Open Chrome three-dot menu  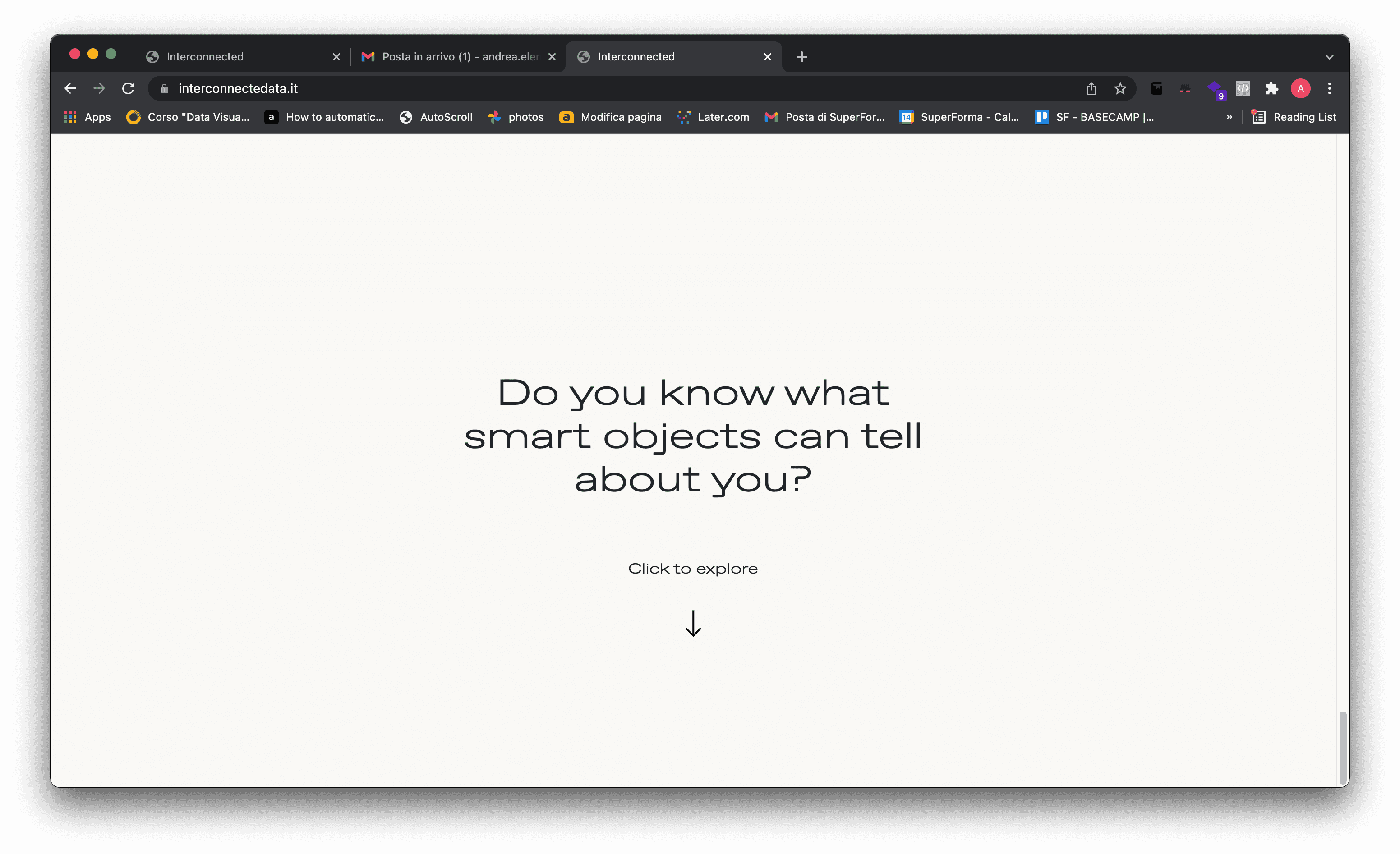point(1330,89)
